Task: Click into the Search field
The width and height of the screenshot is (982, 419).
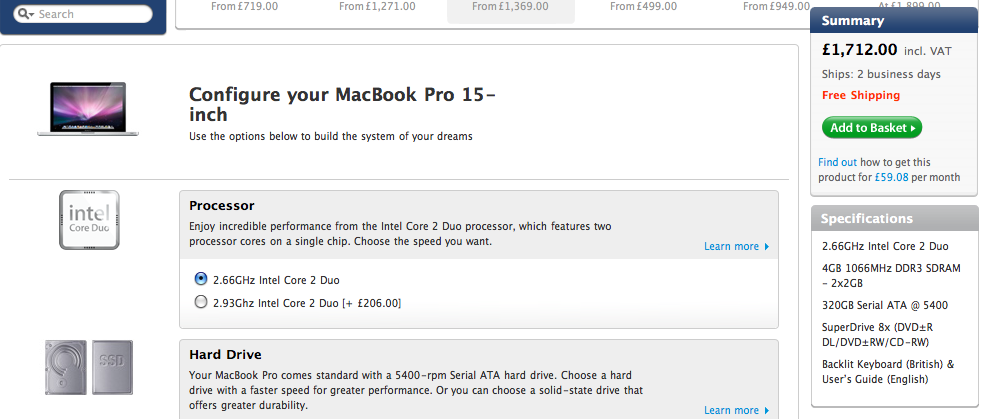Action: tap(83, 14)
